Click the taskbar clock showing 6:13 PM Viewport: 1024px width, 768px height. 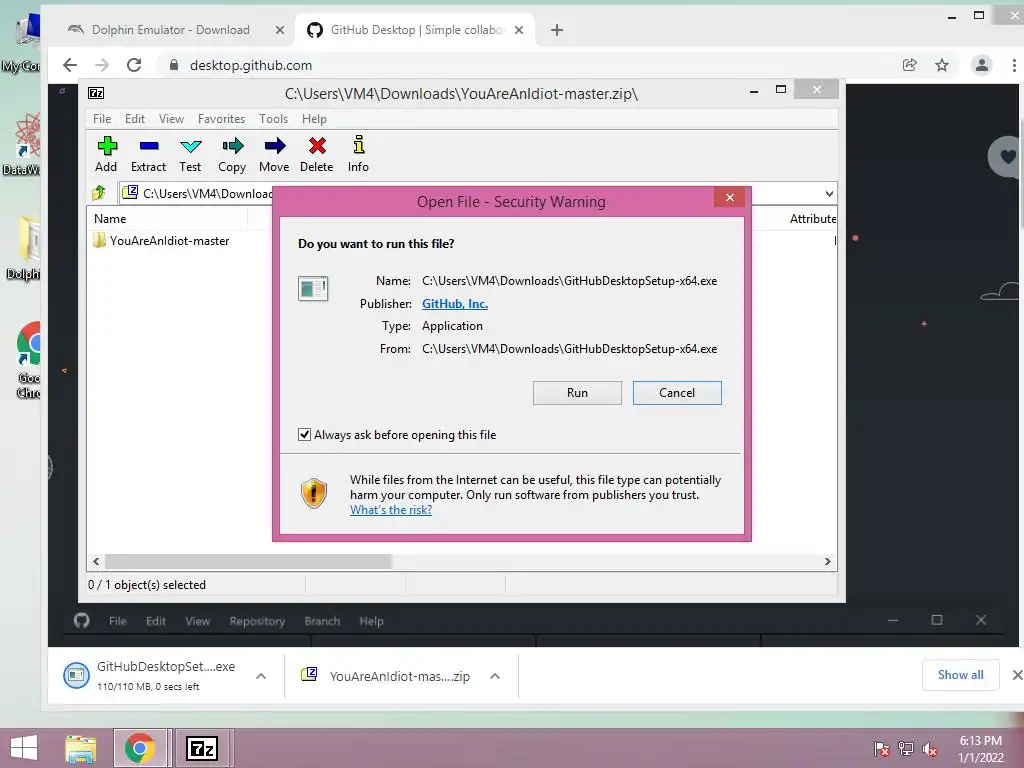[x=980, y=748]
